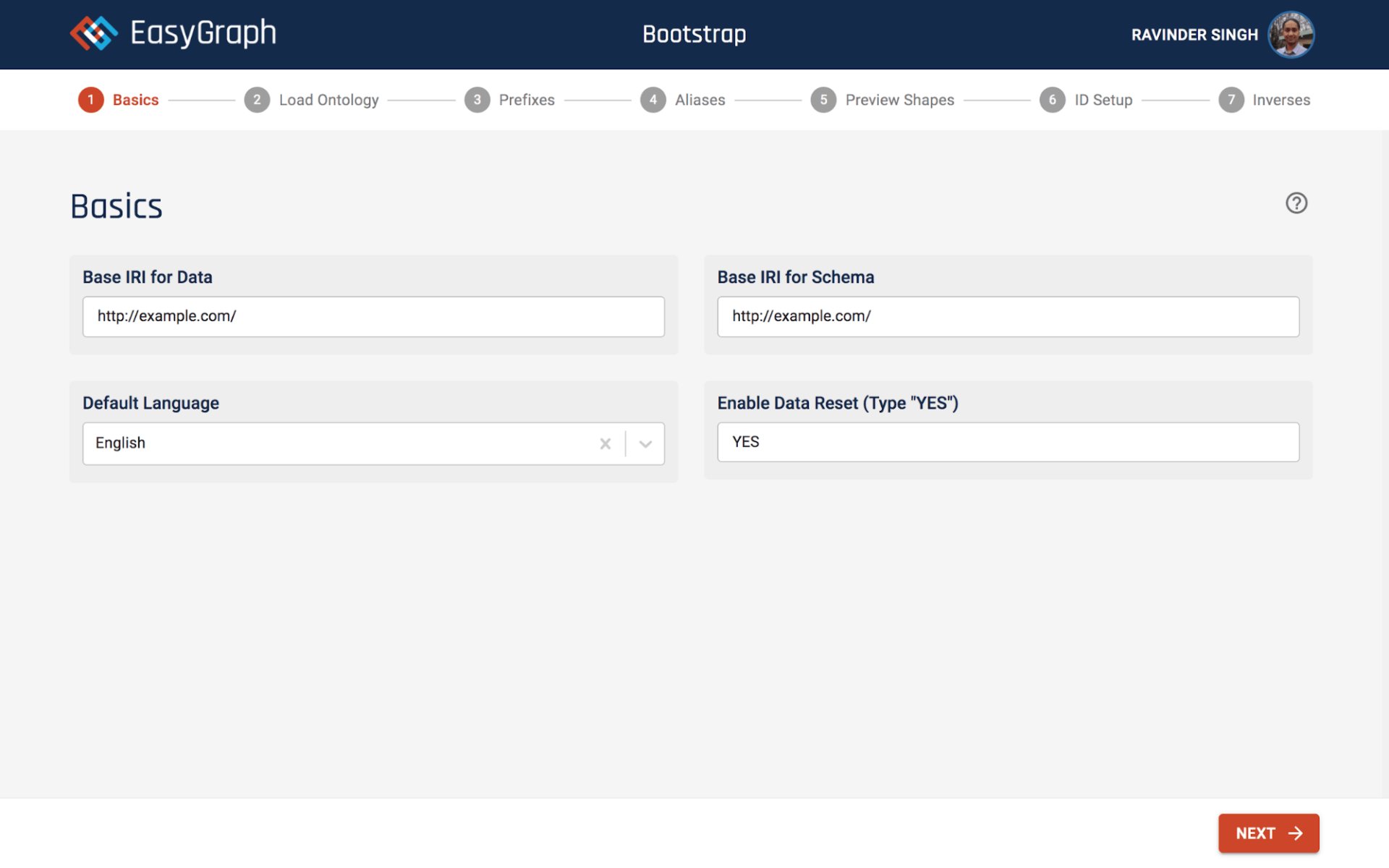Image resolution: width=1389 pixels, height=868 pixels.
Task: Click the arrow icon in the Next button
Action: pyautogui.click(x=1296, y=833)
